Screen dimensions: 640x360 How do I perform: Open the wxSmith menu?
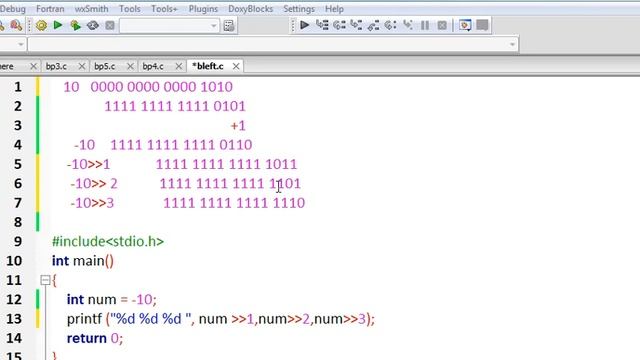coord(91,9)
